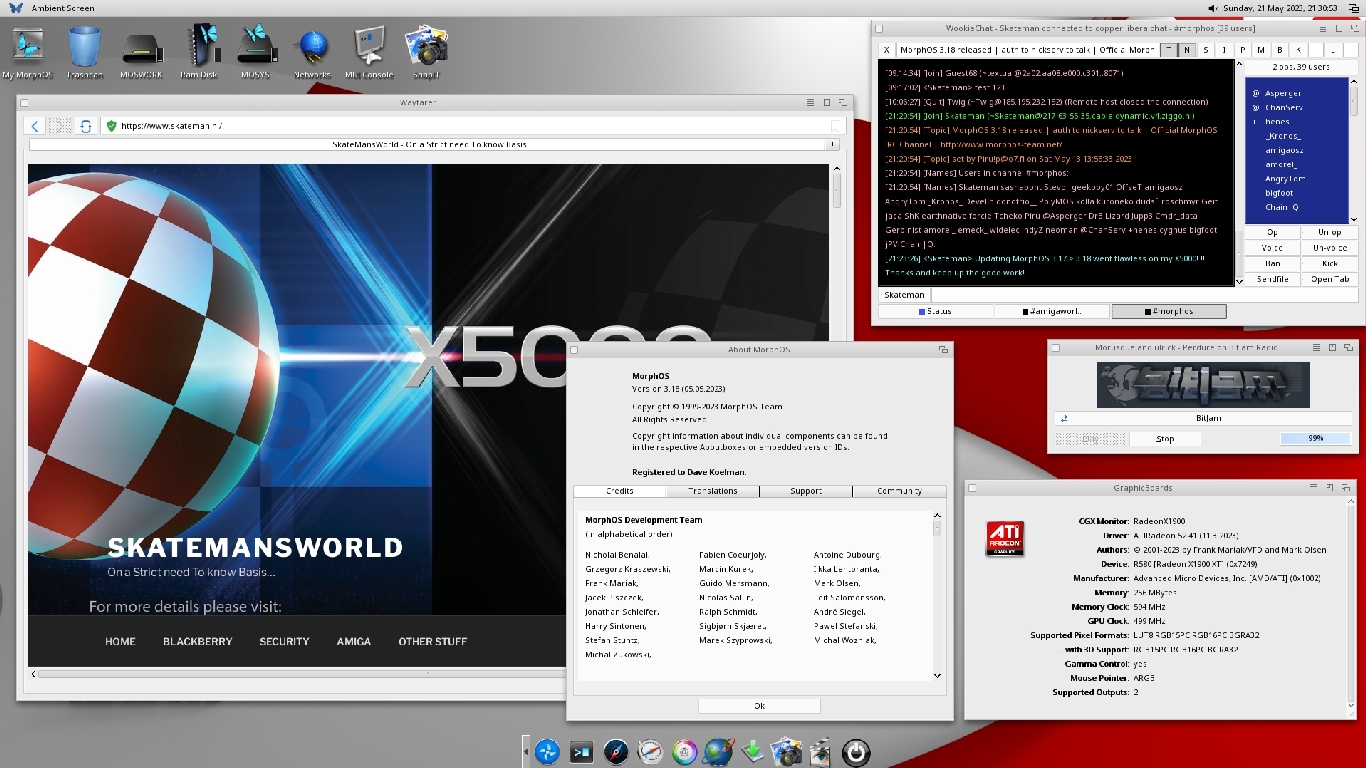This screenshot has height=768, width=1366.
Task: Switch to the Community tab
Action: click(899, 491)
